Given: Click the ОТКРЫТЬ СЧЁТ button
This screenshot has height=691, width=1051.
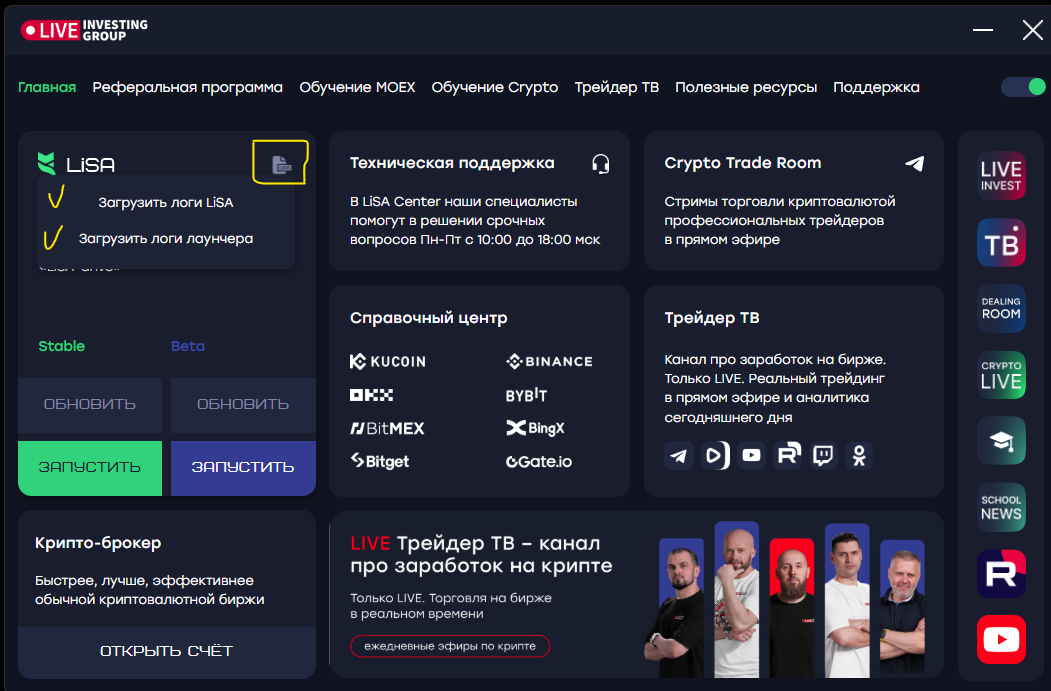Looking at the screenshot, I should (x=166, y=651).
